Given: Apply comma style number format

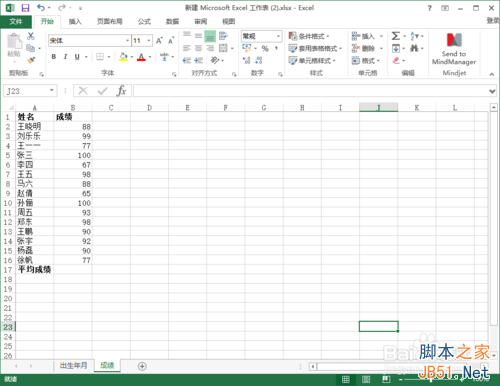Looking at the screenshot, I should point(276,49).
